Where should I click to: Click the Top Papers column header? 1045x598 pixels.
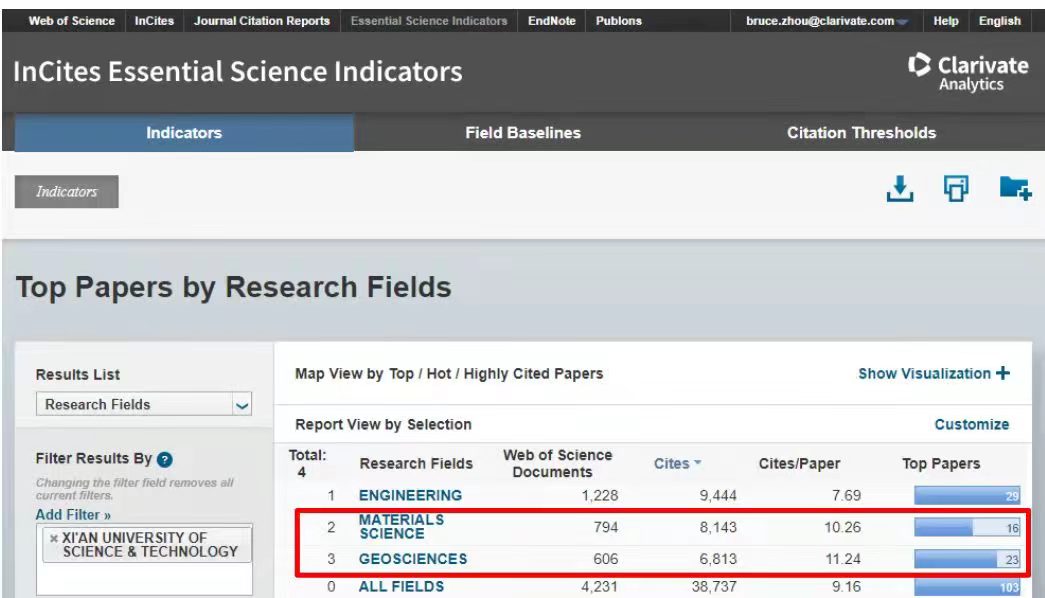tap(941, 463)
